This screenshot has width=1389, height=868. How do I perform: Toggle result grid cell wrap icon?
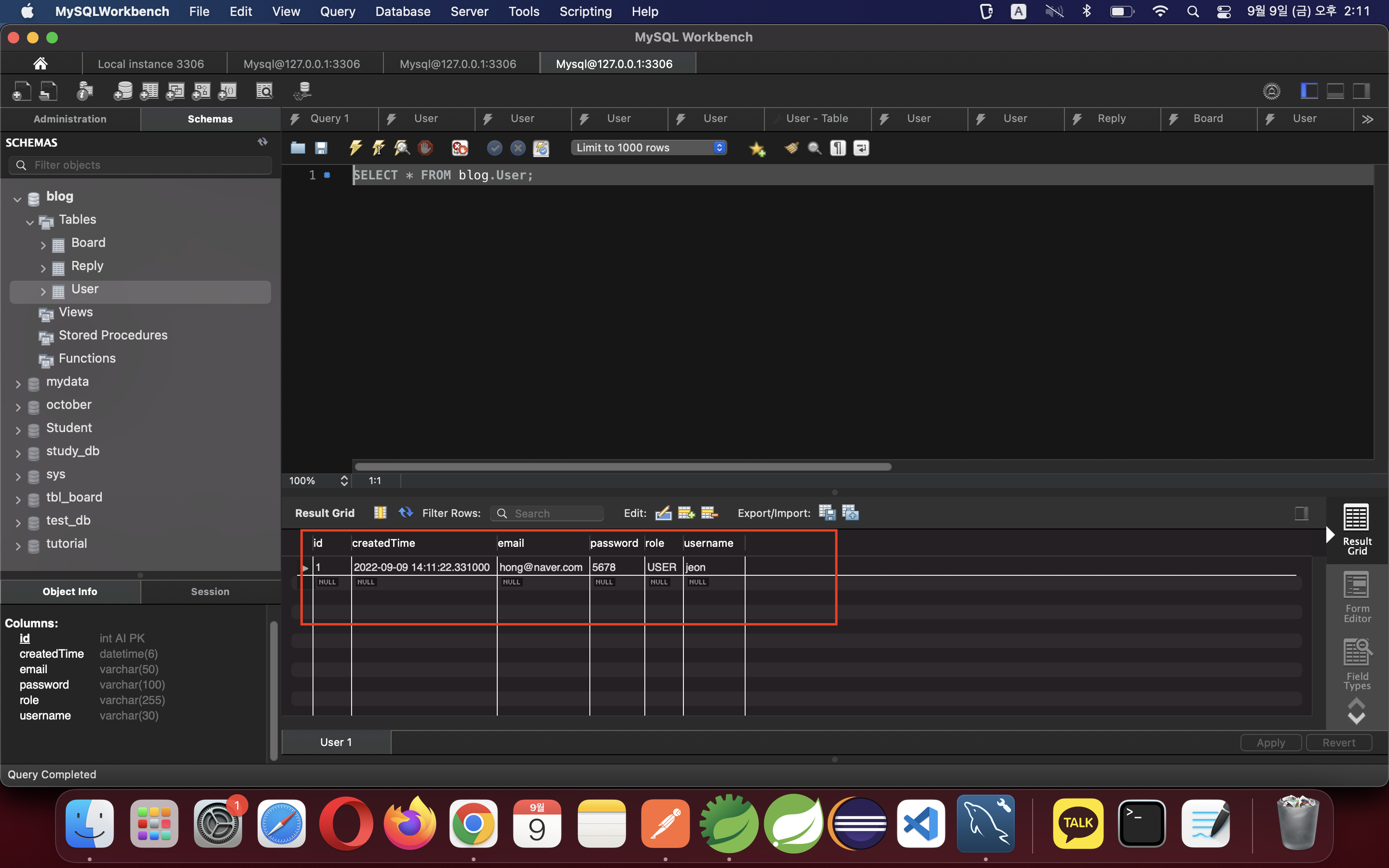pyautogui.click(x=380, y=513)
